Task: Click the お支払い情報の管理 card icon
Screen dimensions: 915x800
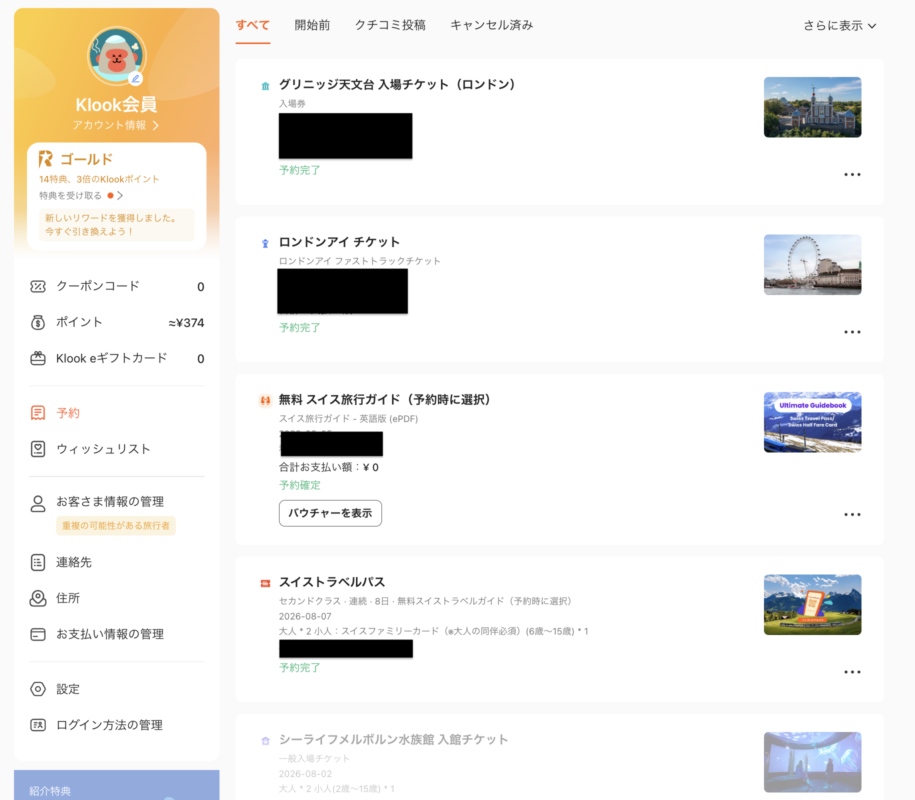Action: coord(38,634)
